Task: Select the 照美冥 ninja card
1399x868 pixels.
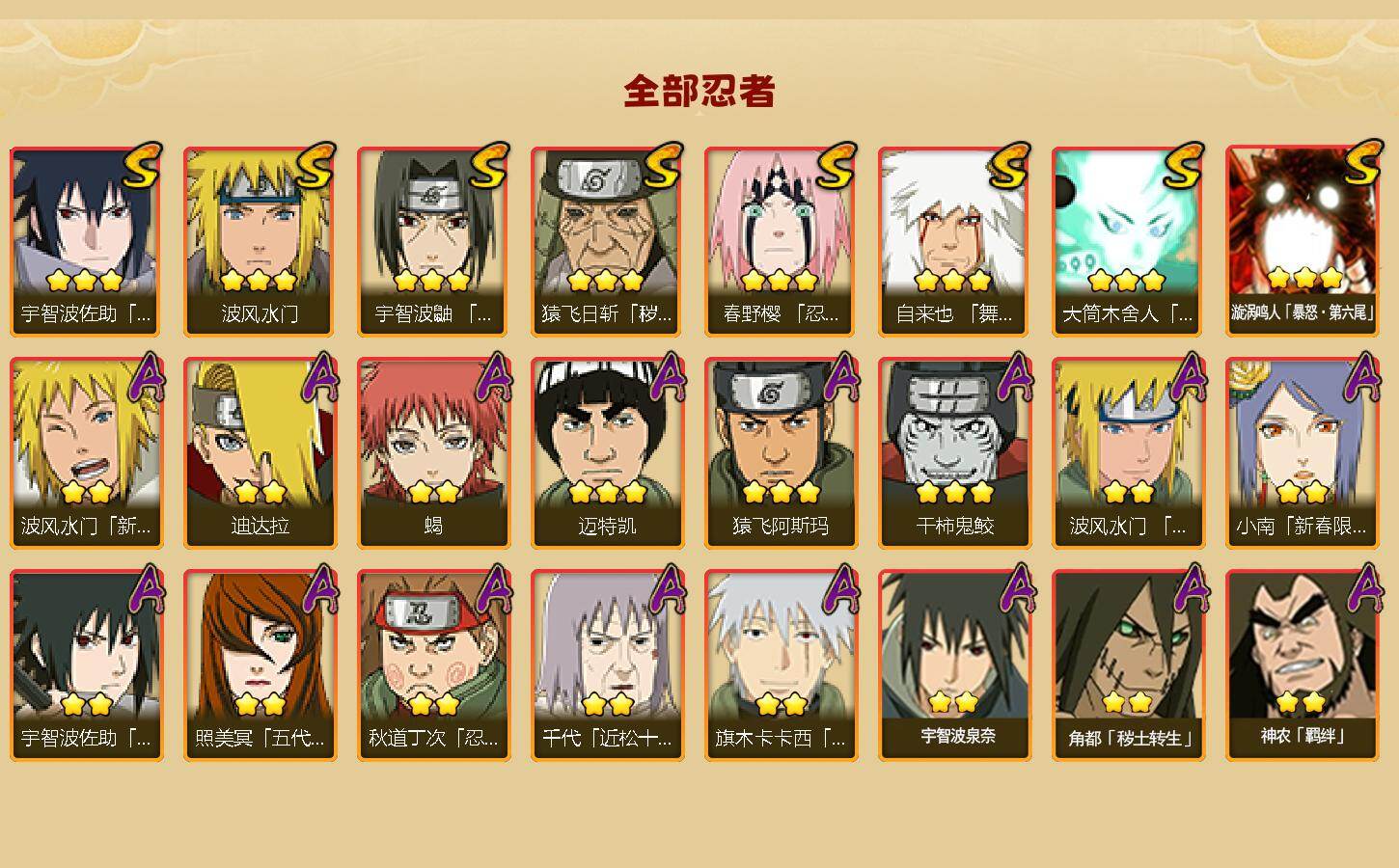Action: [260, 665]
